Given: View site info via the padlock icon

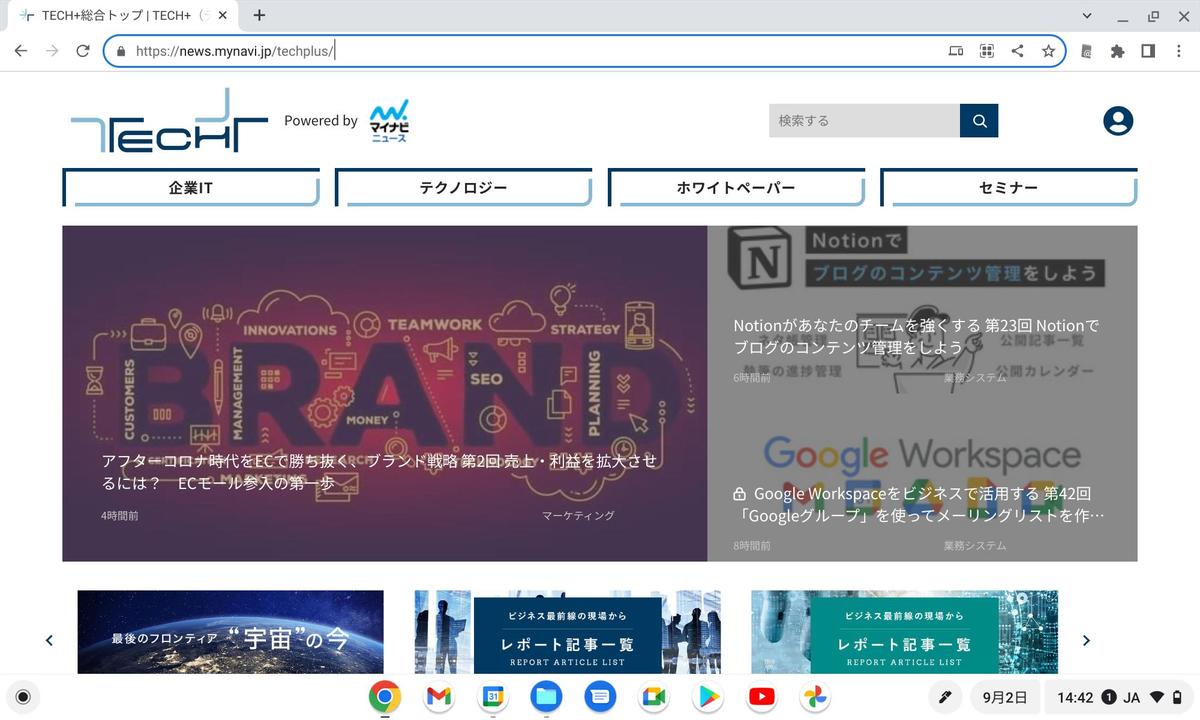Looking at the screenshot, I should pos(121,51).
